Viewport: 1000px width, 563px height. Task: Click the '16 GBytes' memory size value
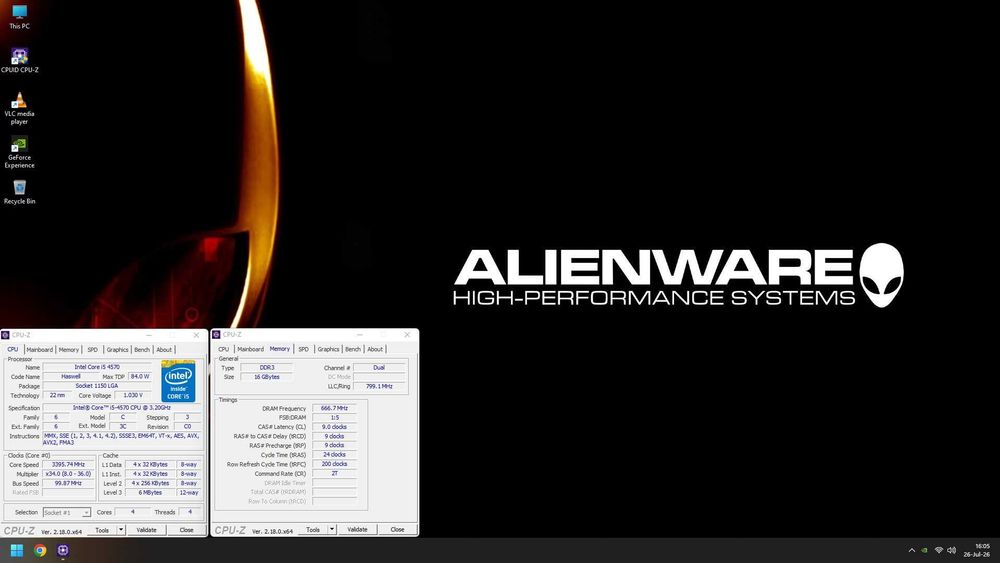point(267,377)
